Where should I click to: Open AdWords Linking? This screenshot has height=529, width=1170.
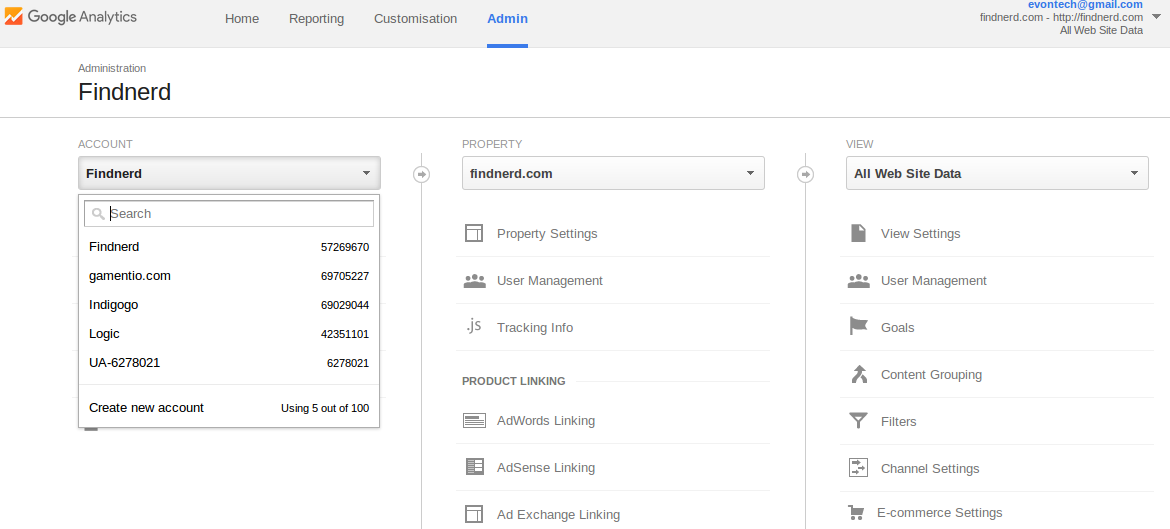545,421
